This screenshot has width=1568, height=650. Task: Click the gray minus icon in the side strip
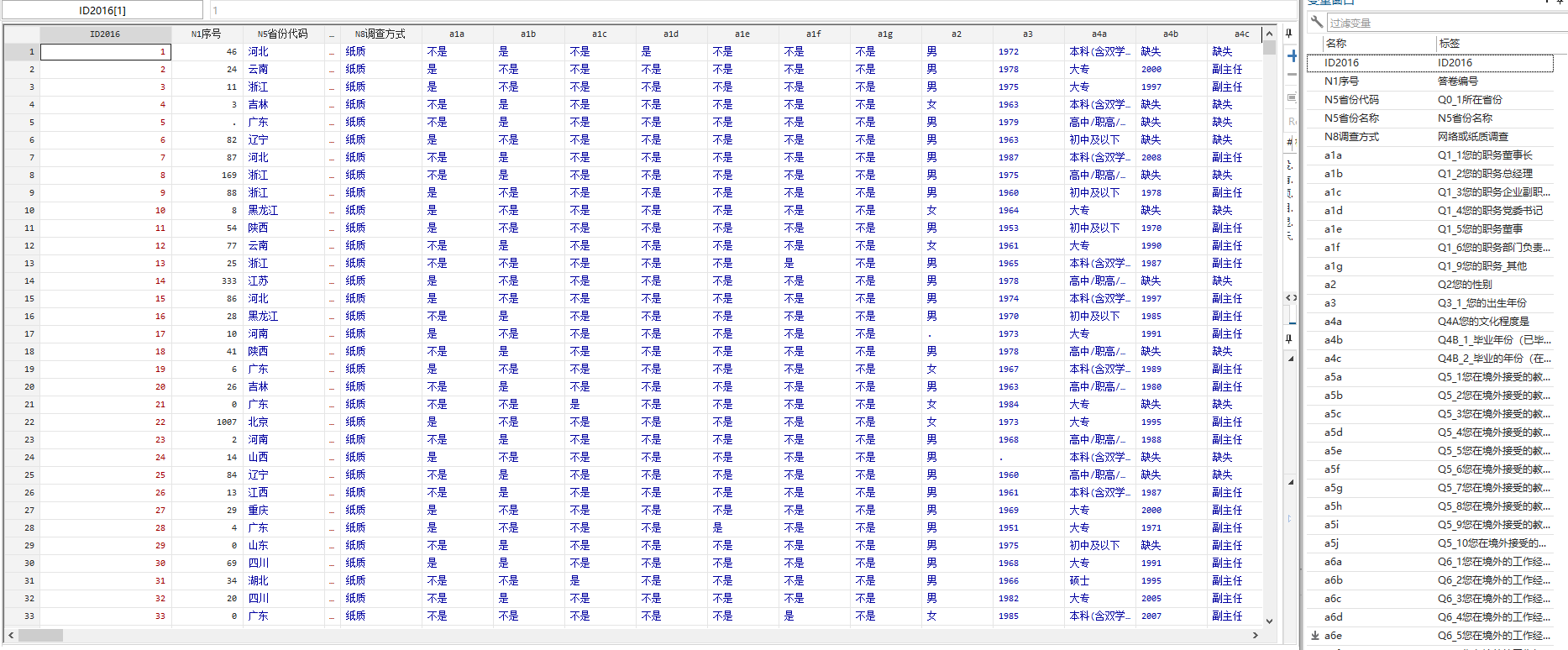click(x=1292, y=76)
